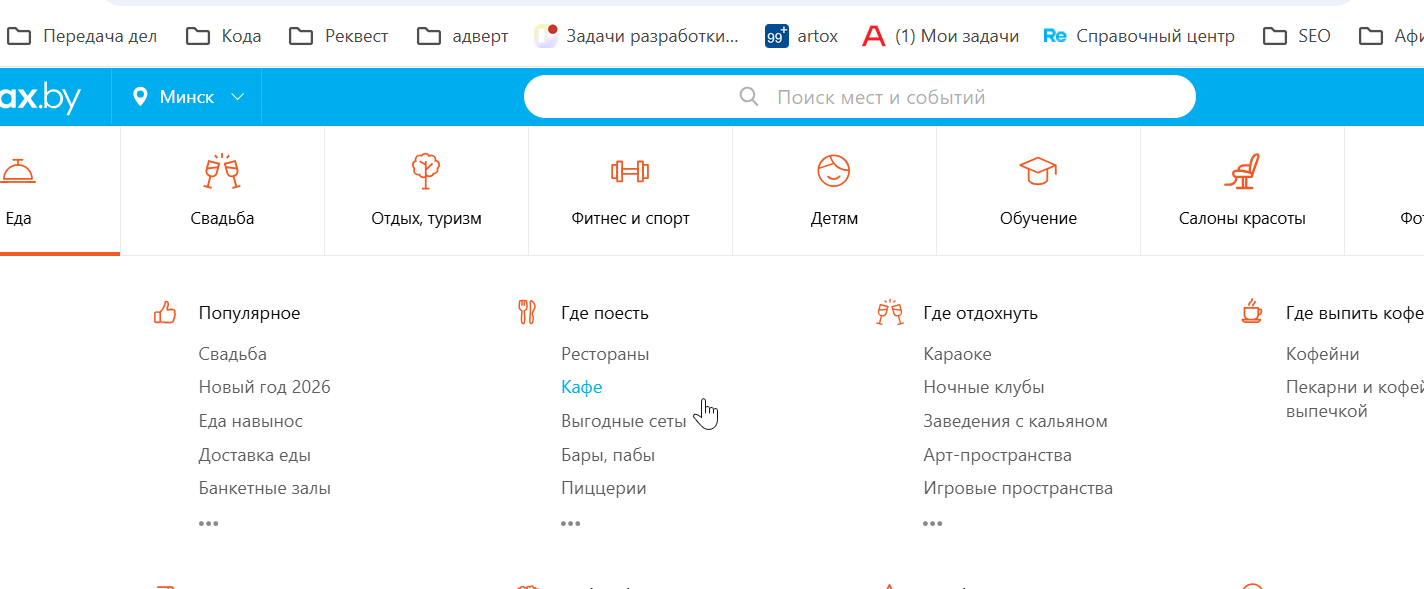Open the (1) Мои задачи bookmark
This screenshot has width=1424, height=589.
(941, 36)
